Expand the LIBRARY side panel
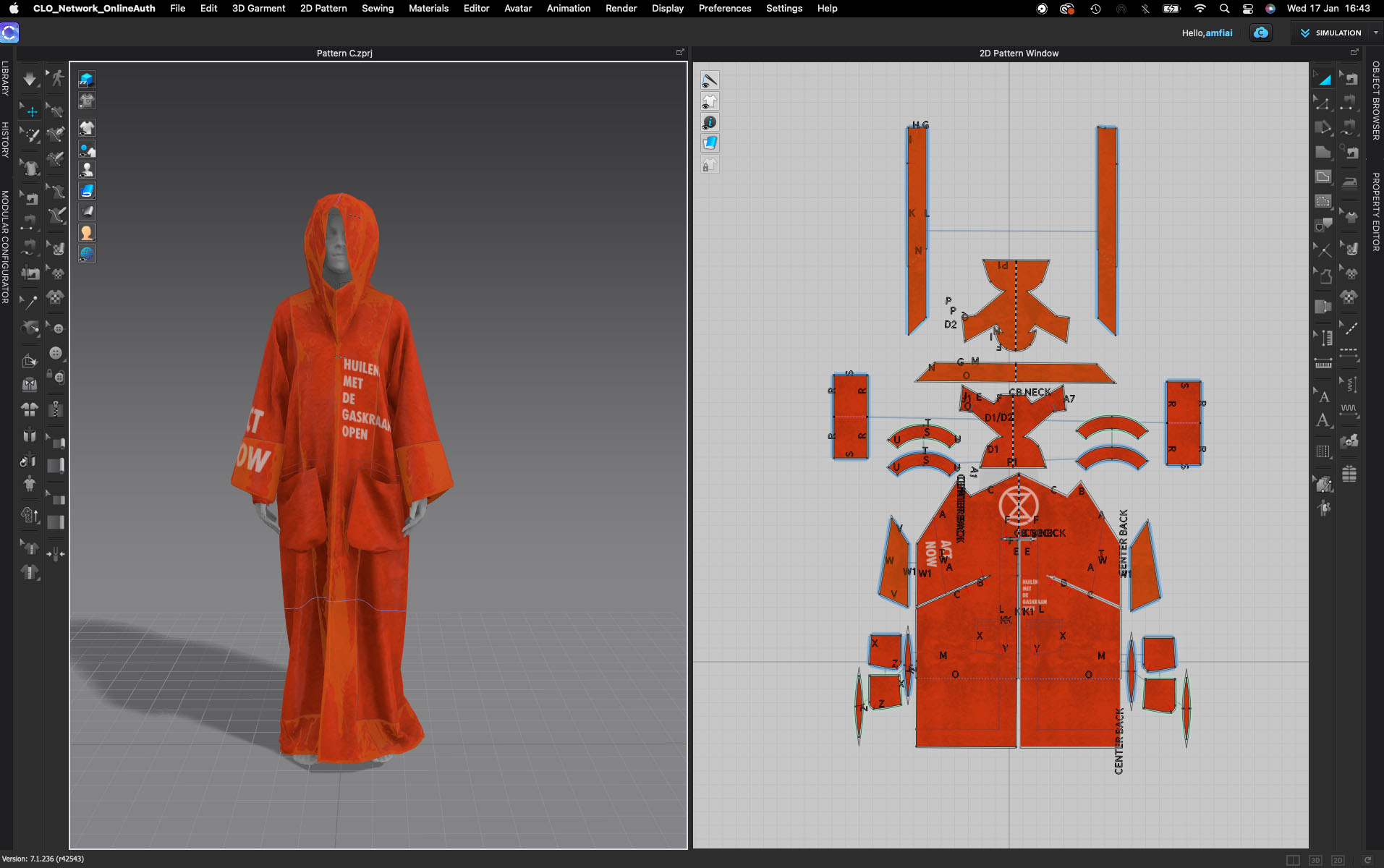The image size is (1384, 868). click(x=5, y=78)
